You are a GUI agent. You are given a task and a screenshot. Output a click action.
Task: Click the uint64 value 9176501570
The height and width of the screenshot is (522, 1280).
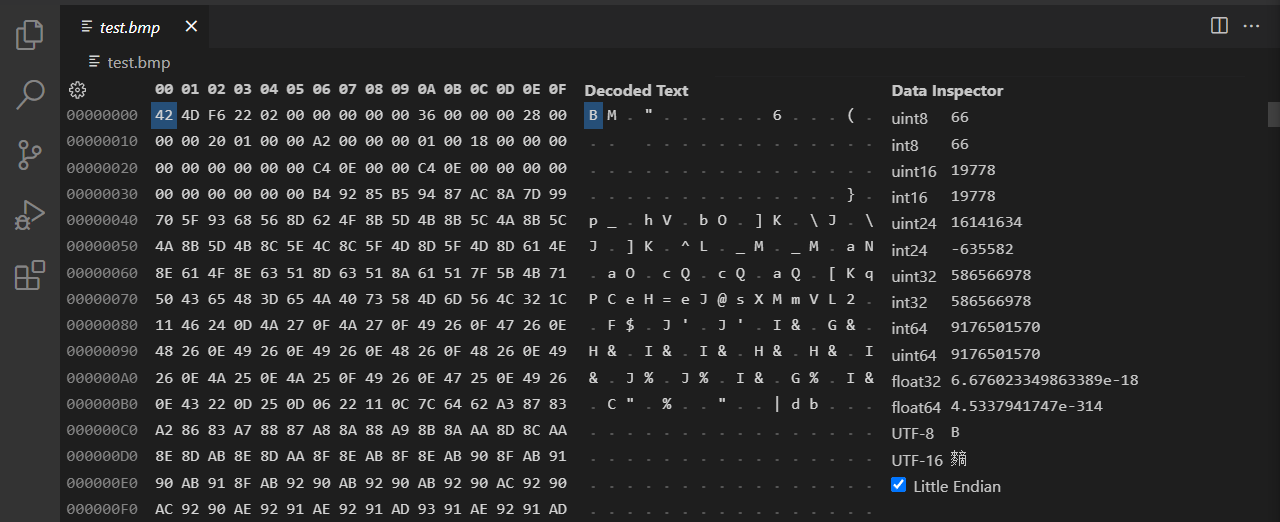[995, 354]
